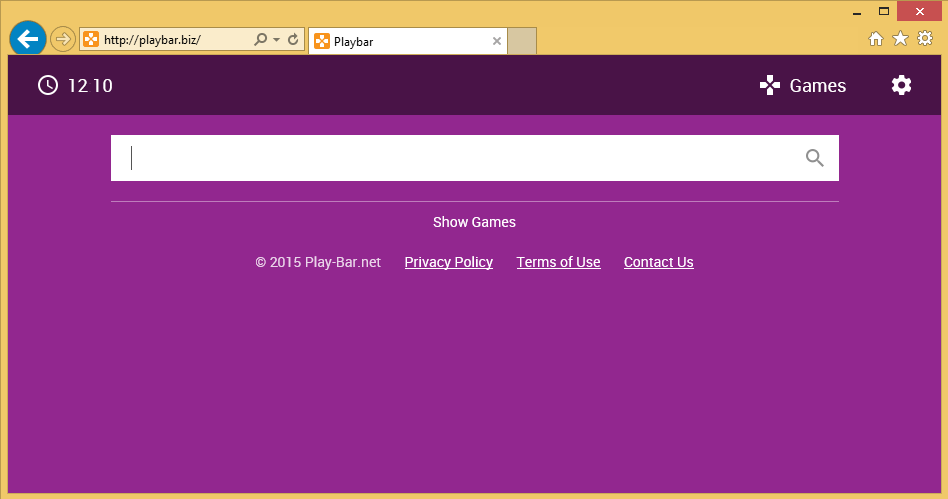The height and width of the screenshot is (499, 948).
Task: Open the Terms of Use link
Action: 558,262
